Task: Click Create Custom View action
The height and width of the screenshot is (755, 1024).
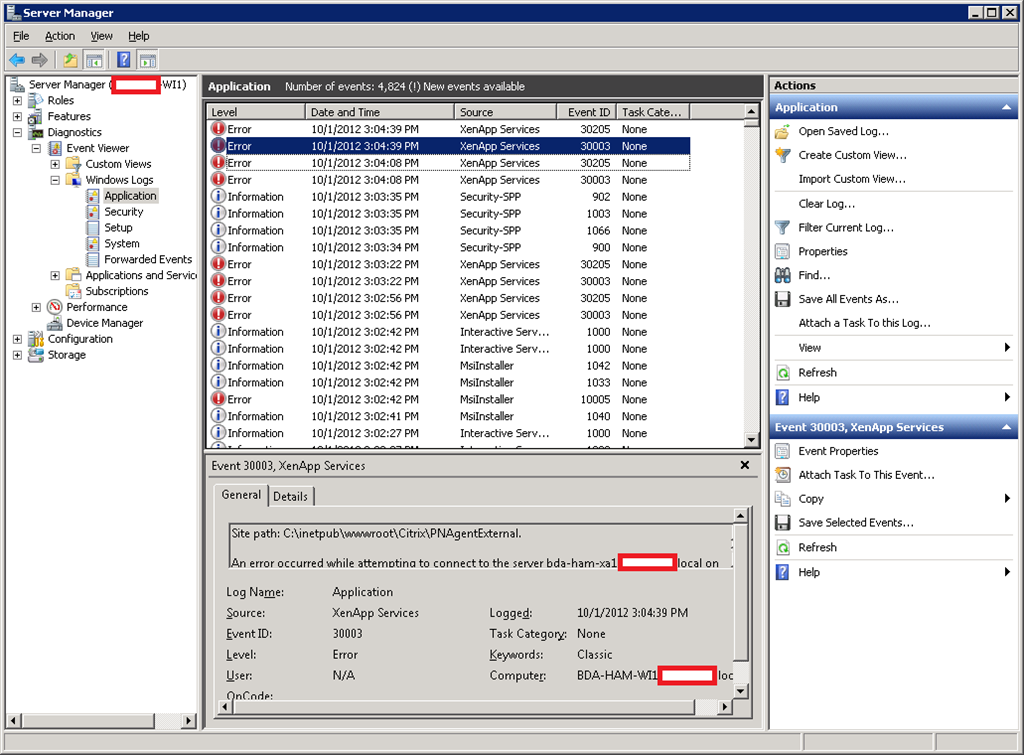Action: coord(852,156)
